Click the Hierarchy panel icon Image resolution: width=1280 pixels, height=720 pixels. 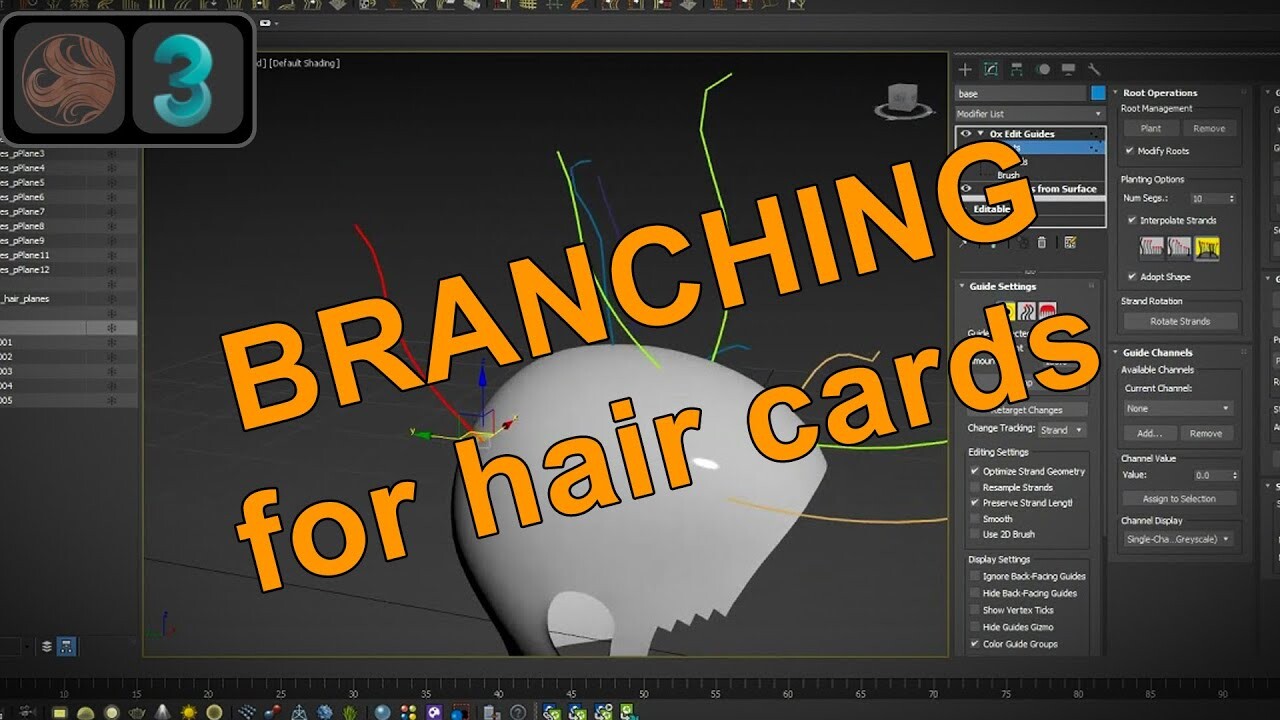click(x=1018, y=69)
